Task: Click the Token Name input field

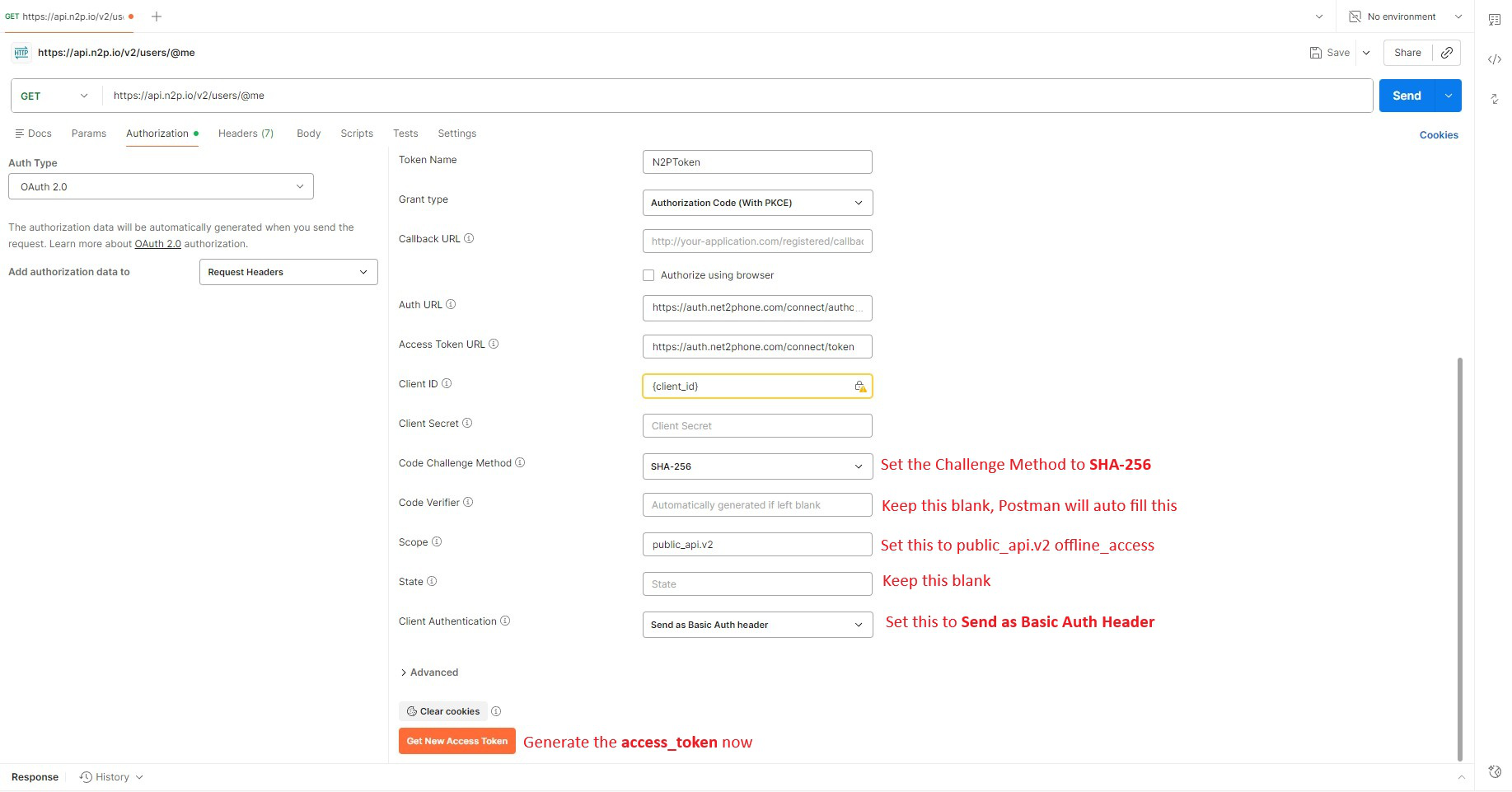Action: point(757,162)
